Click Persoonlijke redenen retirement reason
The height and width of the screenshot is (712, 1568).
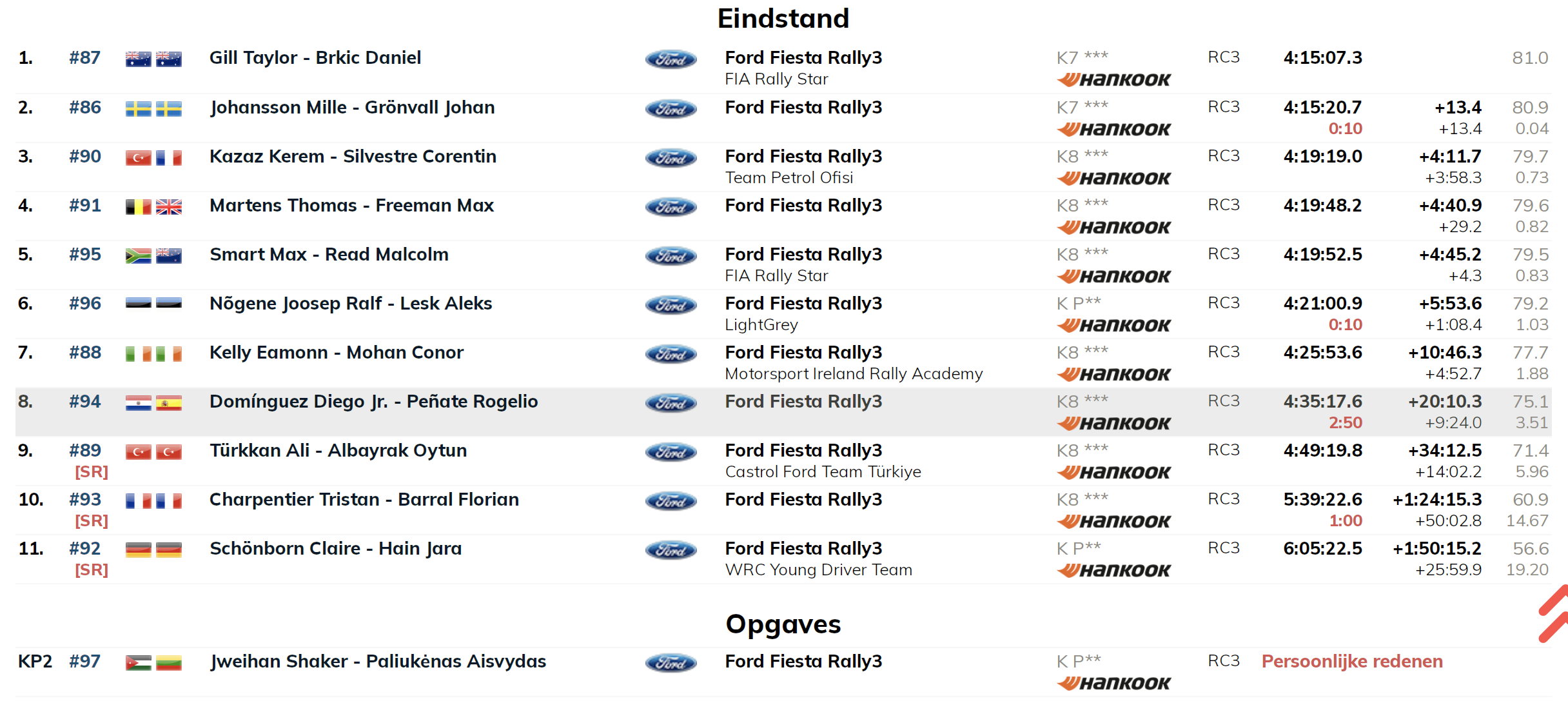click(x=1352, y=662)
